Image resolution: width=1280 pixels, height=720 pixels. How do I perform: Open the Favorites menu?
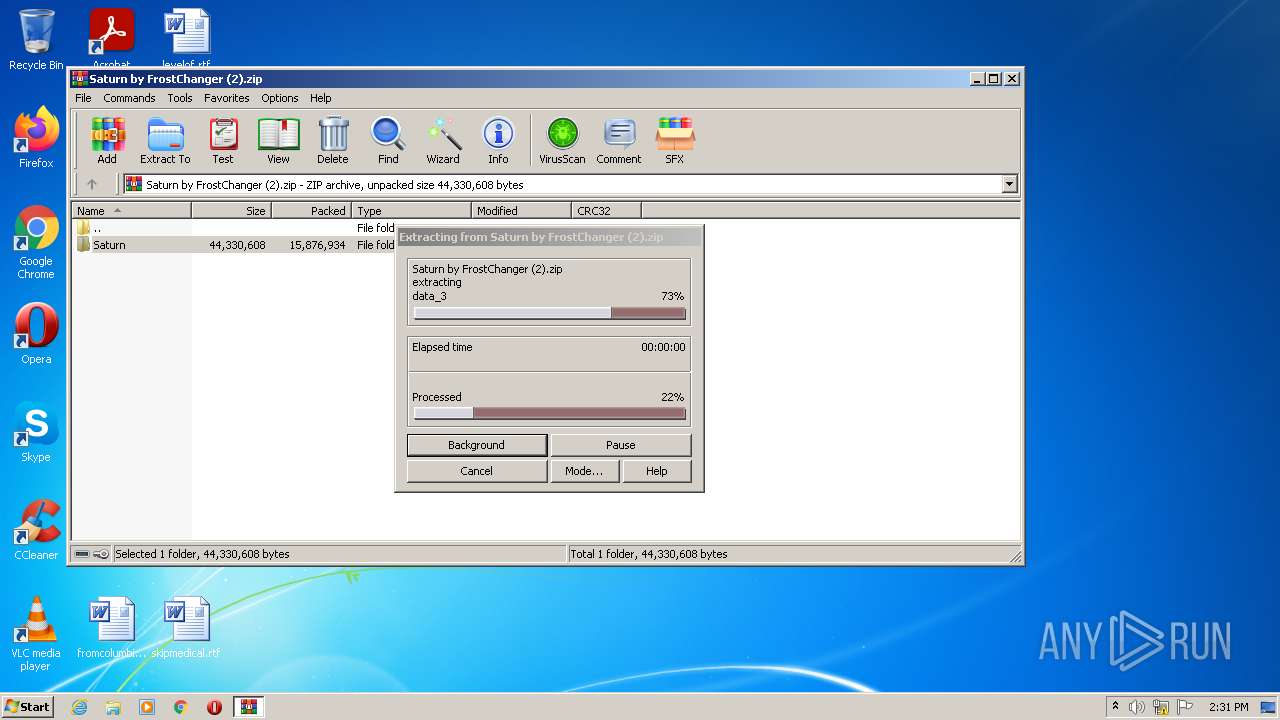[227, 98]
